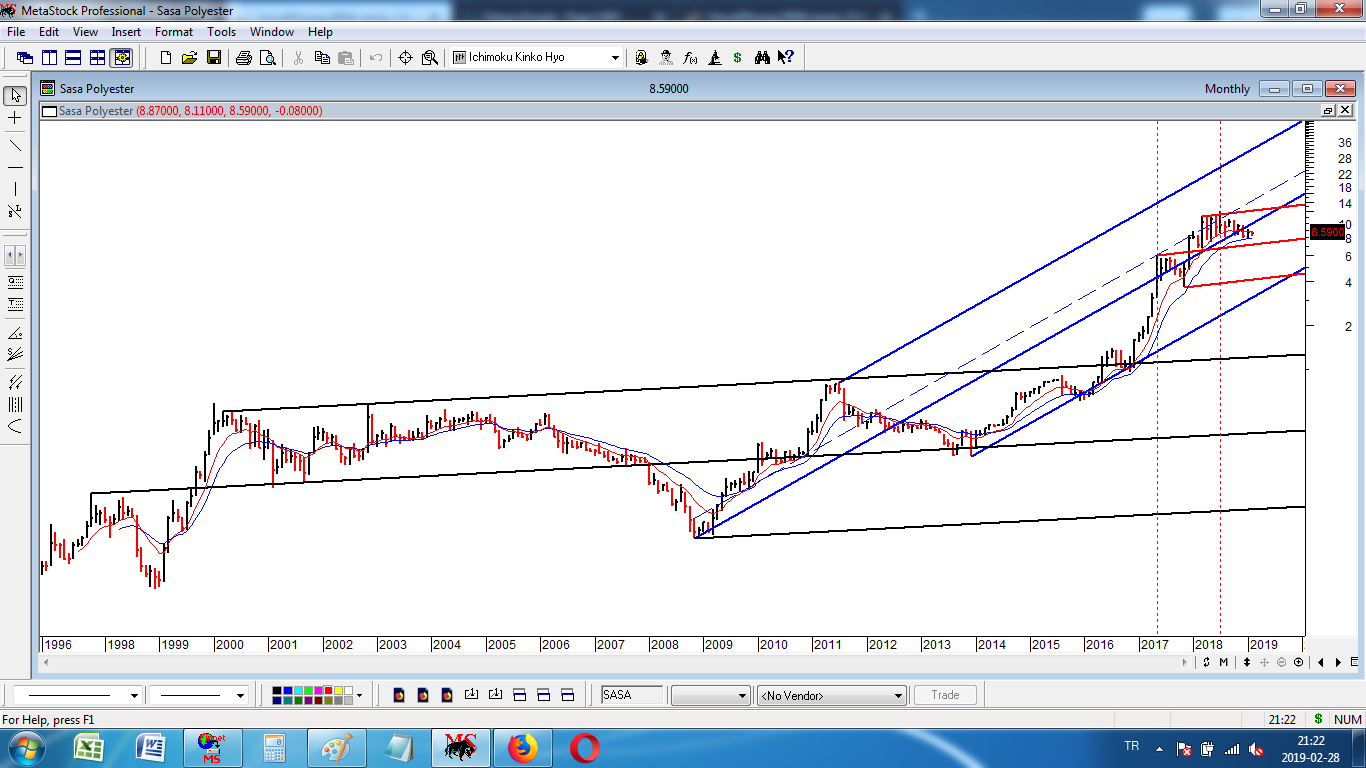Open the View menu

point(85,32)
